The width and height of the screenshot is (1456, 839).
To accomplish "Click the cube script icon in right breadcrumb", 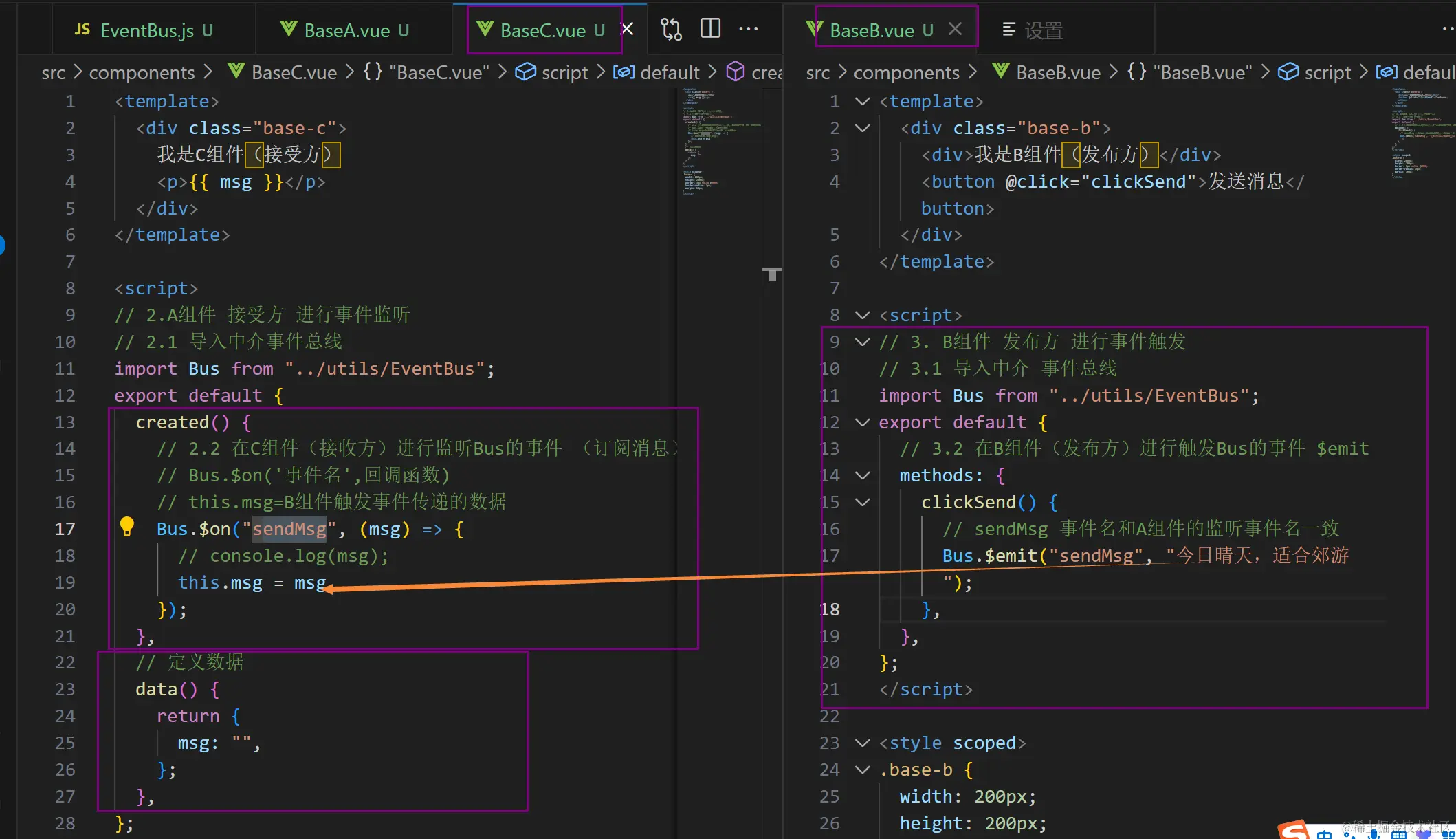I will (x=1288, y=72).
